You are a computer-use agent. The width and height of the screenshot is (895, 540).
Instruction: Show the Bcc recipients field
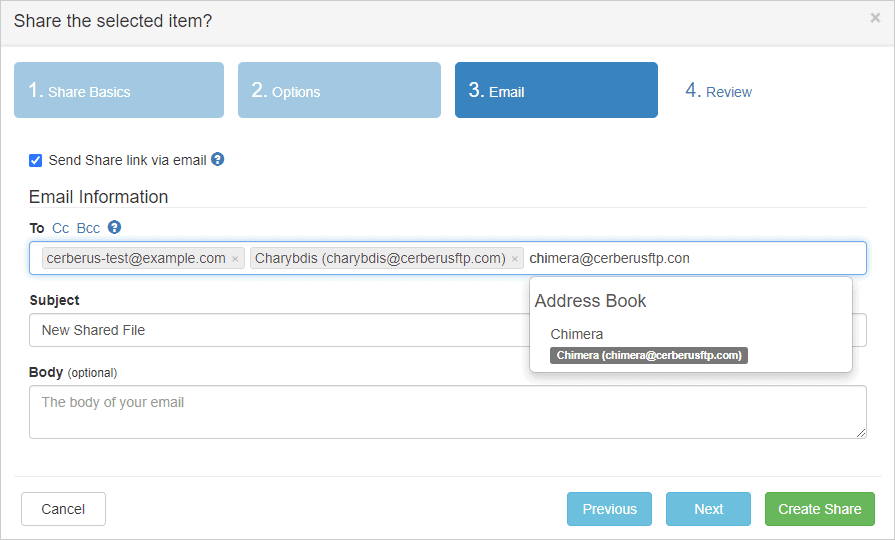[88, 228]
